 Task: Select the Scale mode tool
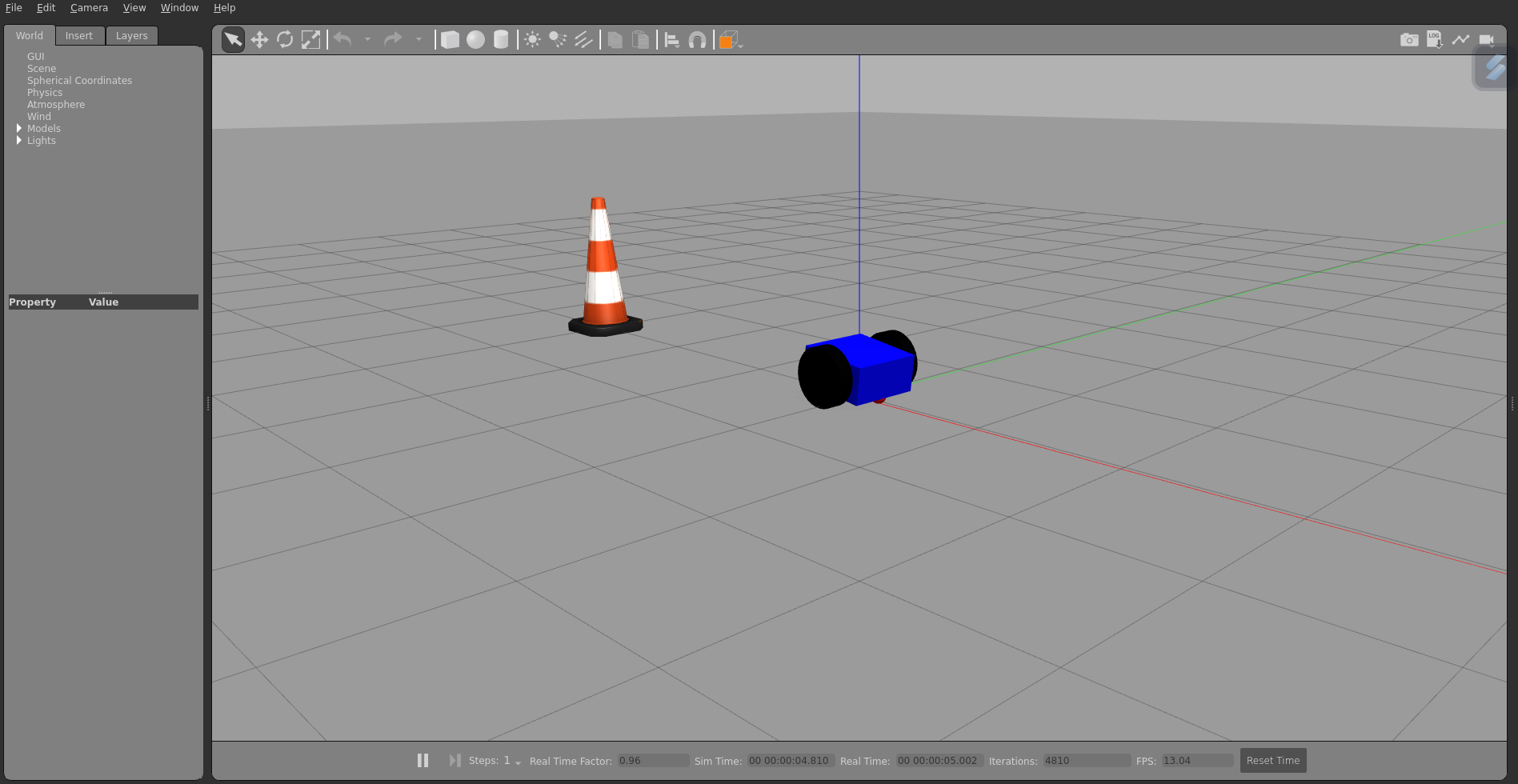tap(310, 39)
